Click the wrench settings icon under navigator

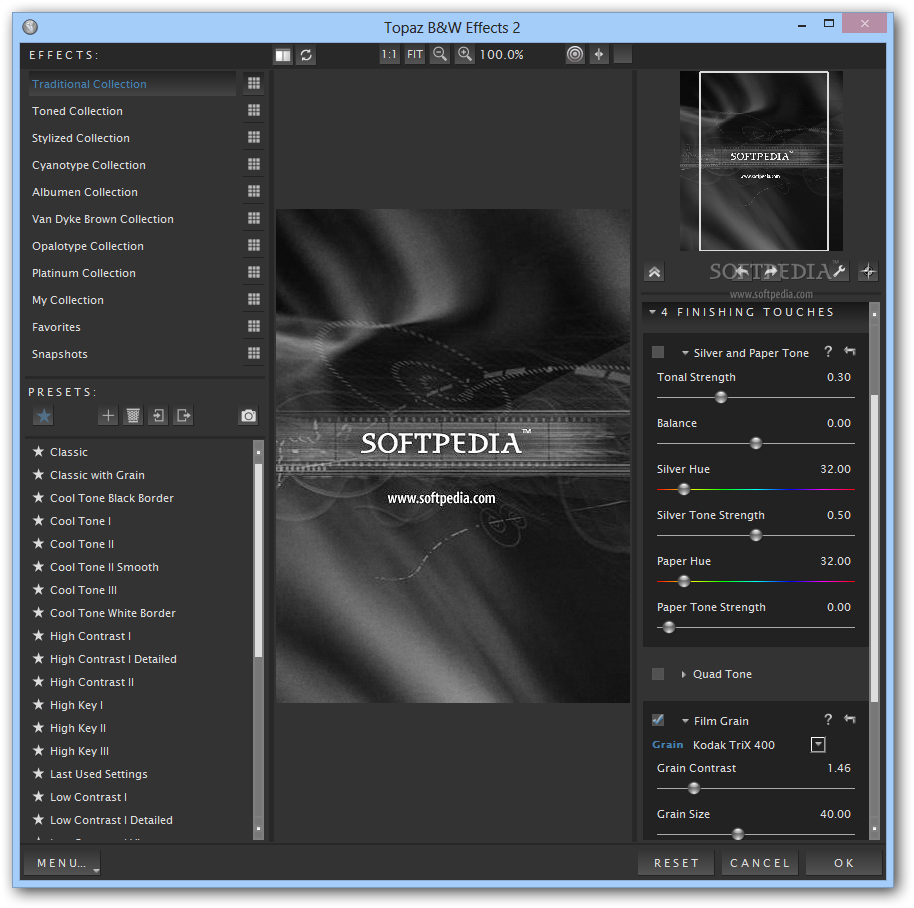tap(839, 271)
